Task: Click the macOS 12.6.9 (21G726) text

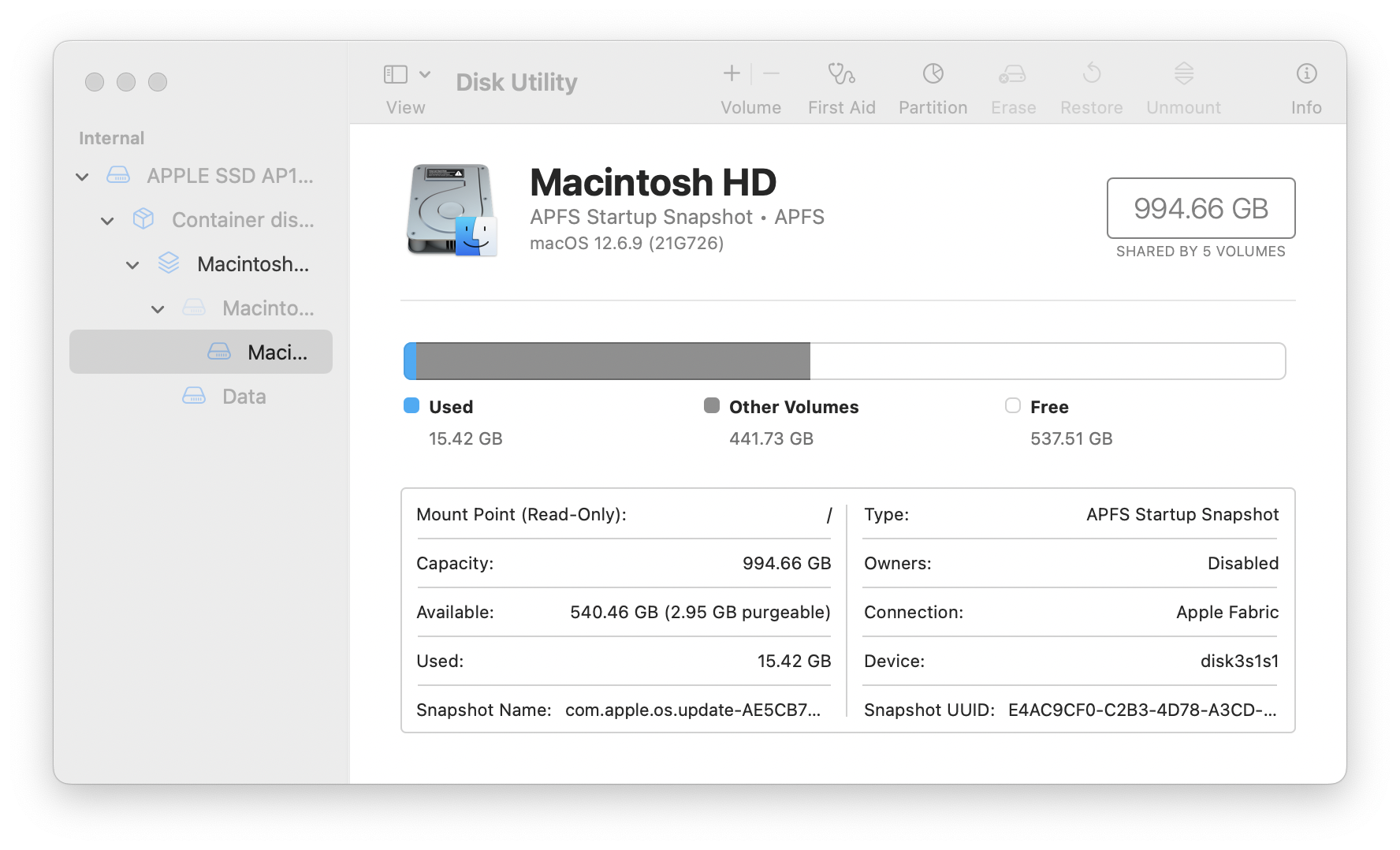Action: pos(627,243)
